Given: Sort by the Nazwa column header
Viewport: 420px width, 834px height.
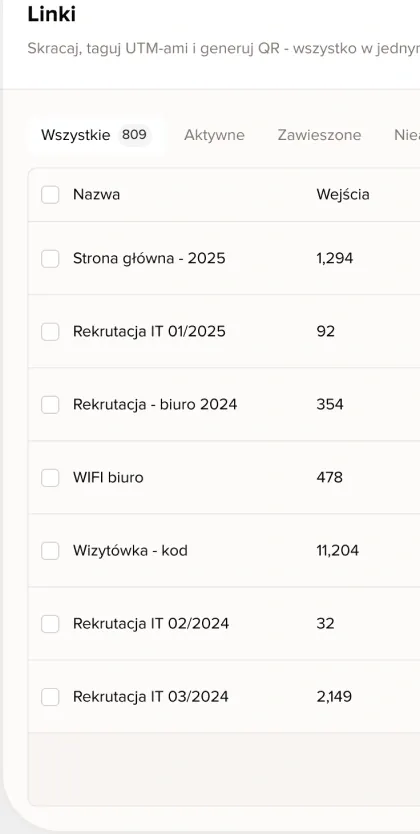Looking at the screenshot, I should (96, 195).
